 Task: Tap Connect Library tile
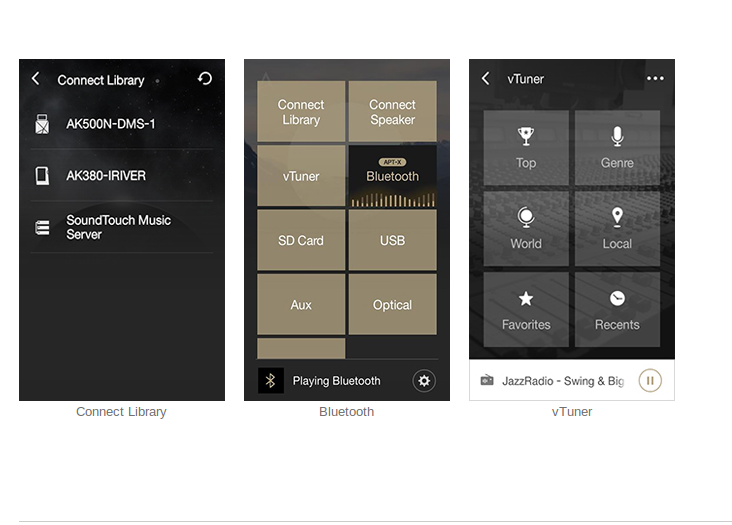coord(301,112)
